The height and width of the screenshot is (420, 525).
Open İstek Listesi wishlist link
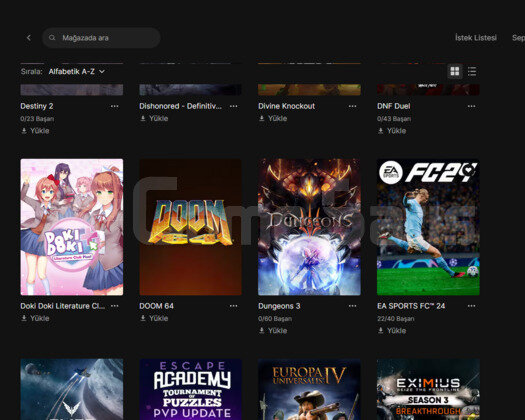475,38
